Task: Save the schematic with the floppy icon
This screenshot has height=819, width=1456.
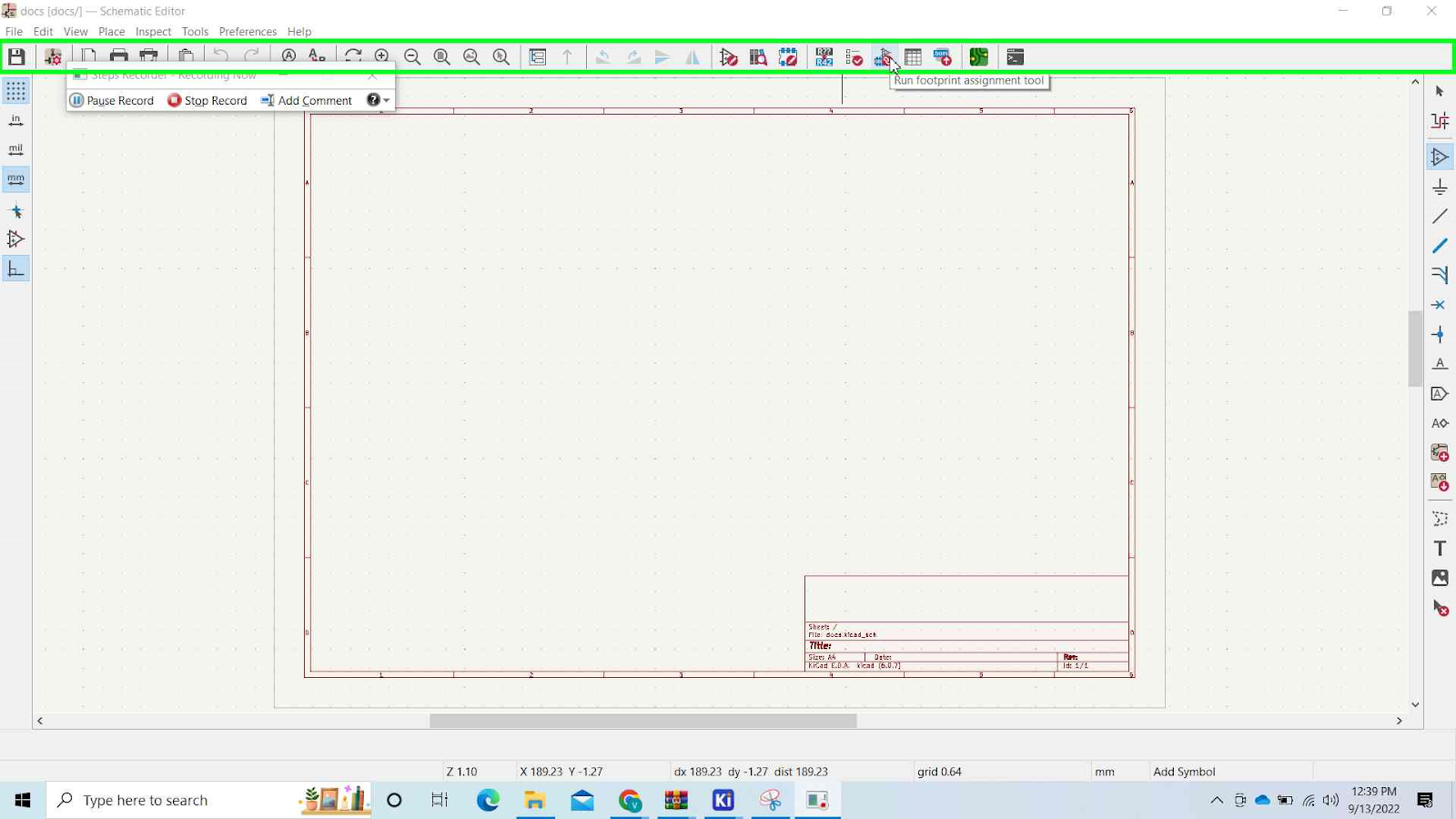Action: pos(16,57)
